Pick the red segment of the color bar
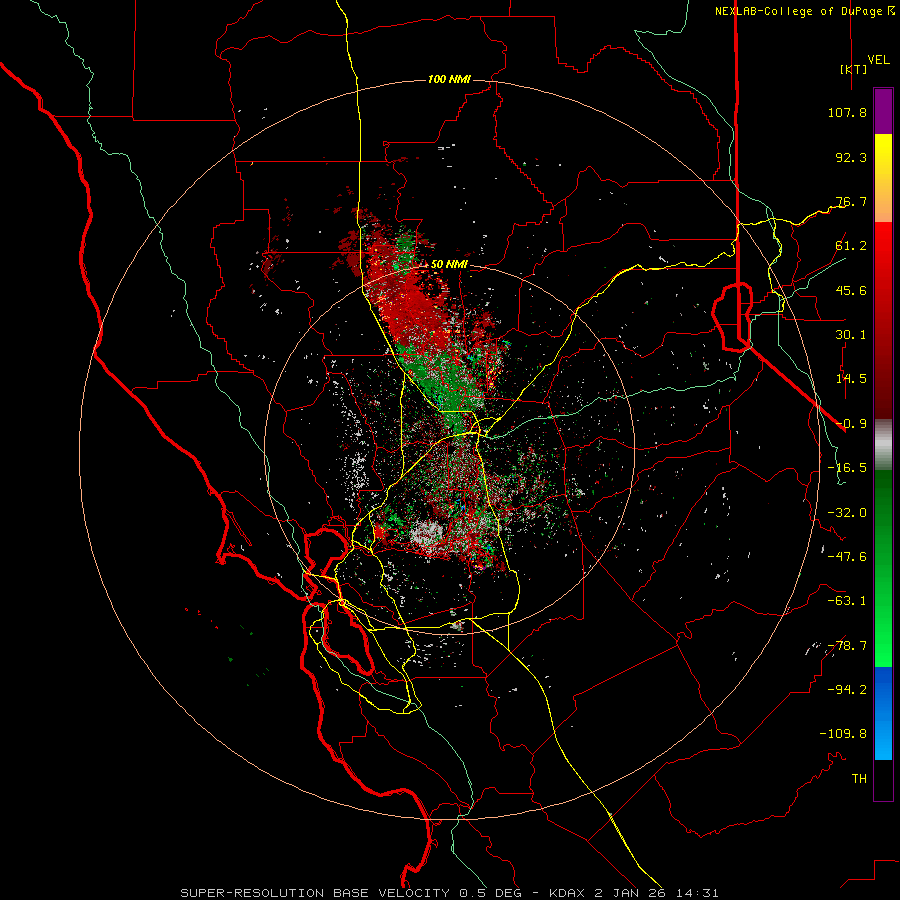The height and width of the screenshot is (900, 900). pyautogui.click(x=883, y=320)
